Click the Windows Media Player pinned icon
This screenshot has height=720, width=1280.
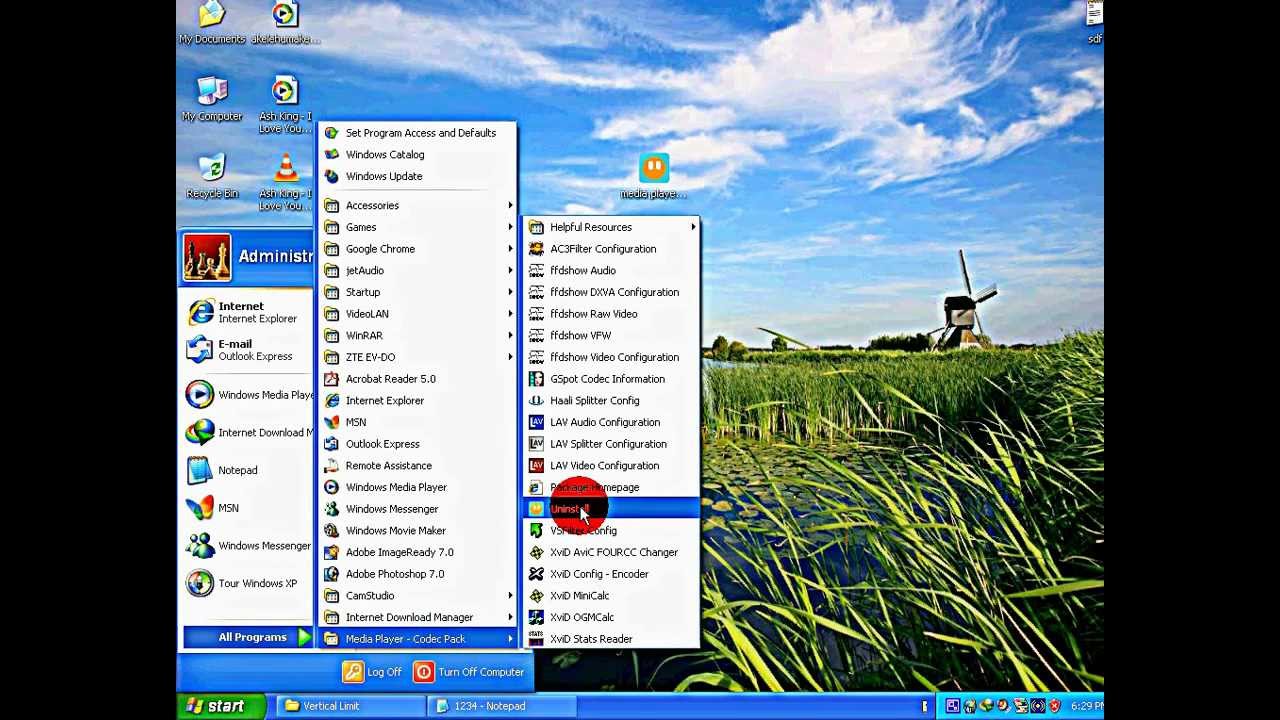tap(200, 395)
